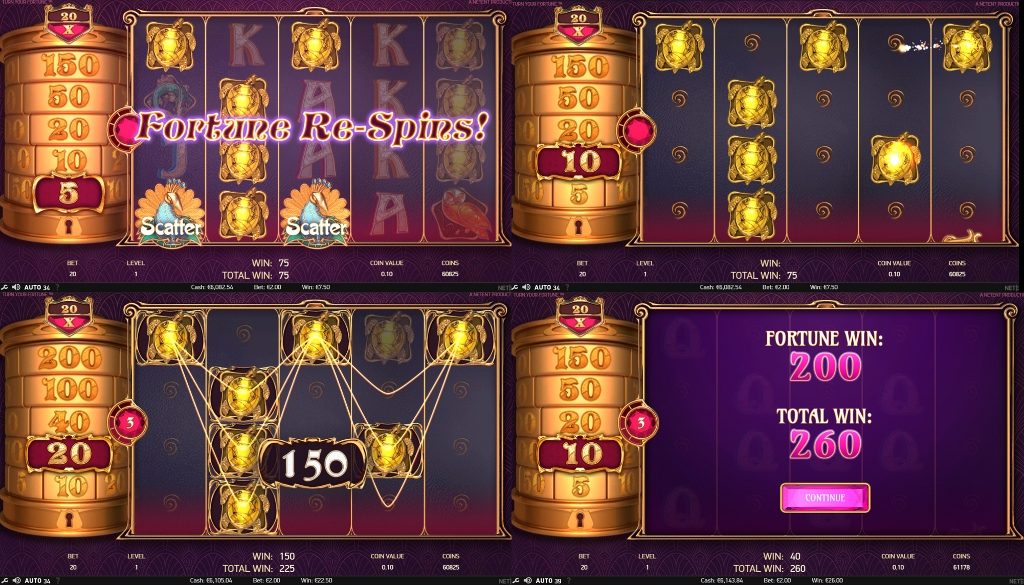Screen dimensions: 1024x585
Task: Mute sound using speaker beside AUTO 39
Action: coord(528,580)
